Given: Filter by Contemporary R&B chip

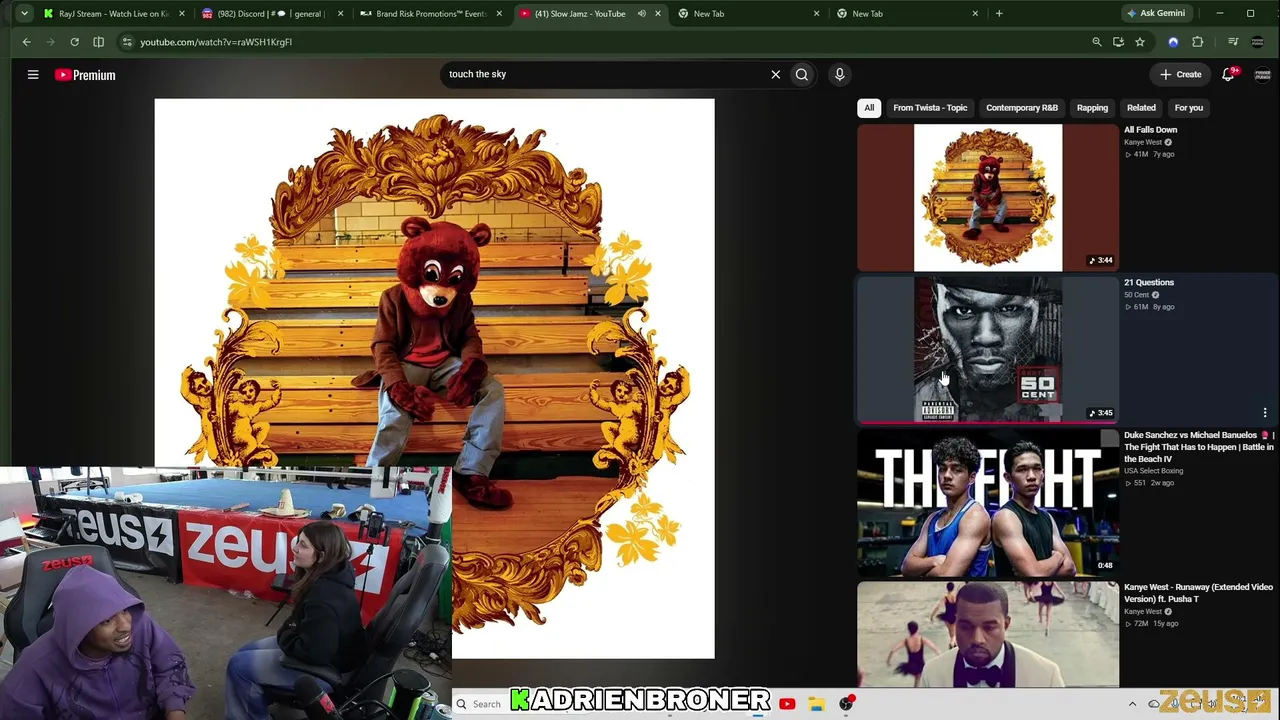Looking at the screenshot, I should coord(1022,108).
